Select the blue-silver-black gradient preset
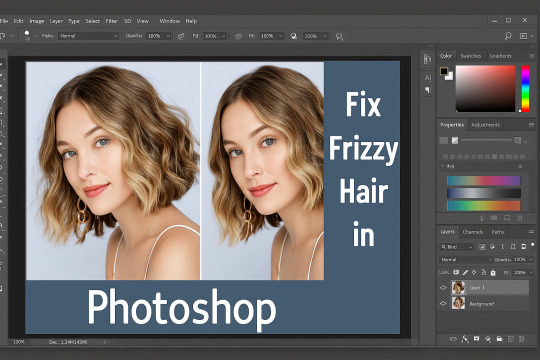Screen dimensions: 540x360 (484, 193)
